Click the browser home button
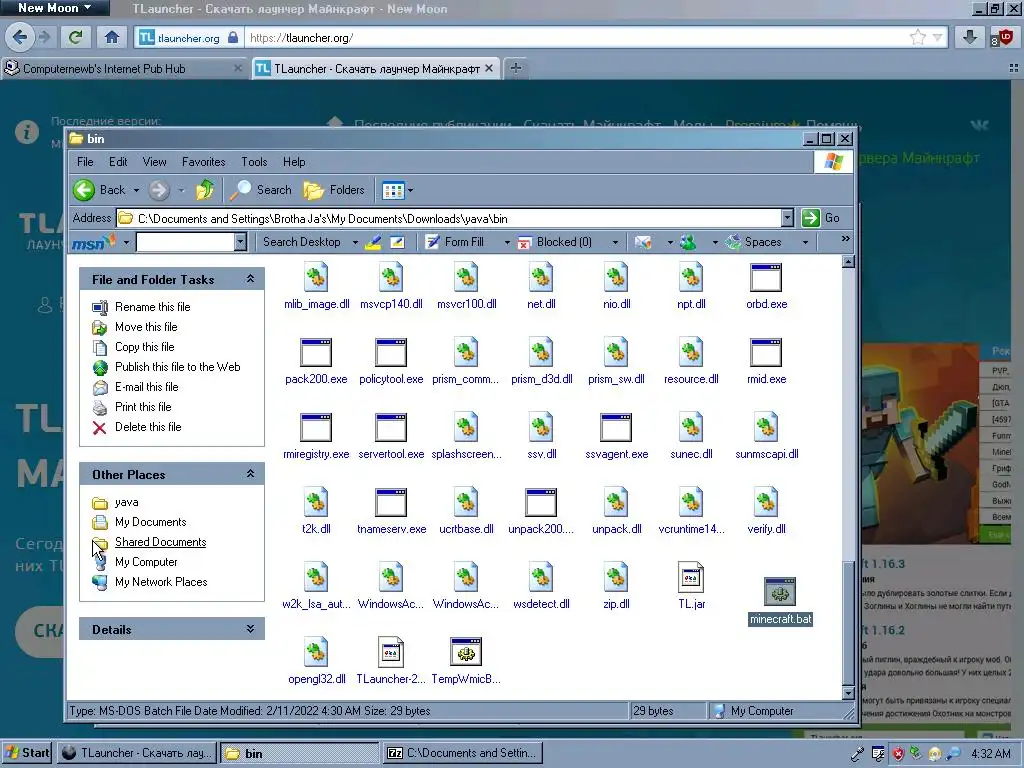This screenshot has width=1024, height=768. click(x=112, y=37)
